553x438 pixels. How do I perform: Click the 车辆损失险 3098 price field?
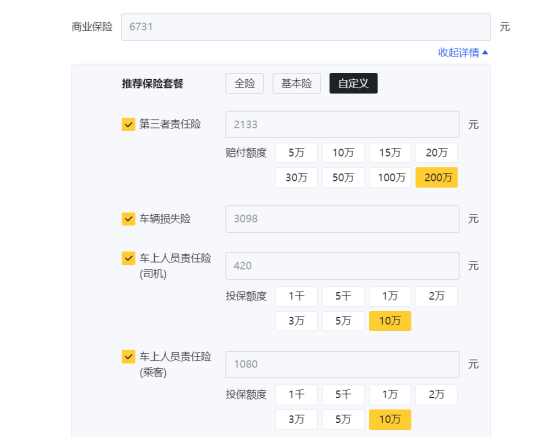click(342, 219)
